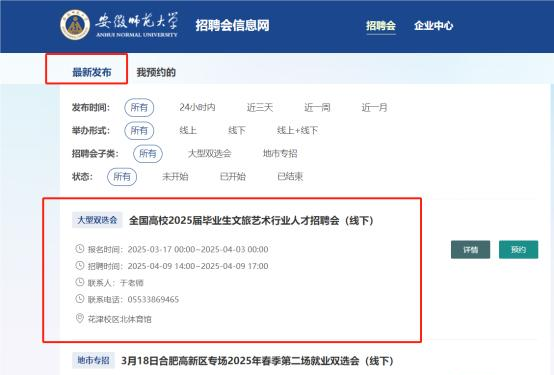Filter 发布时间 by 近一周
The image size is (554, 375).
(x=317, y=107)
